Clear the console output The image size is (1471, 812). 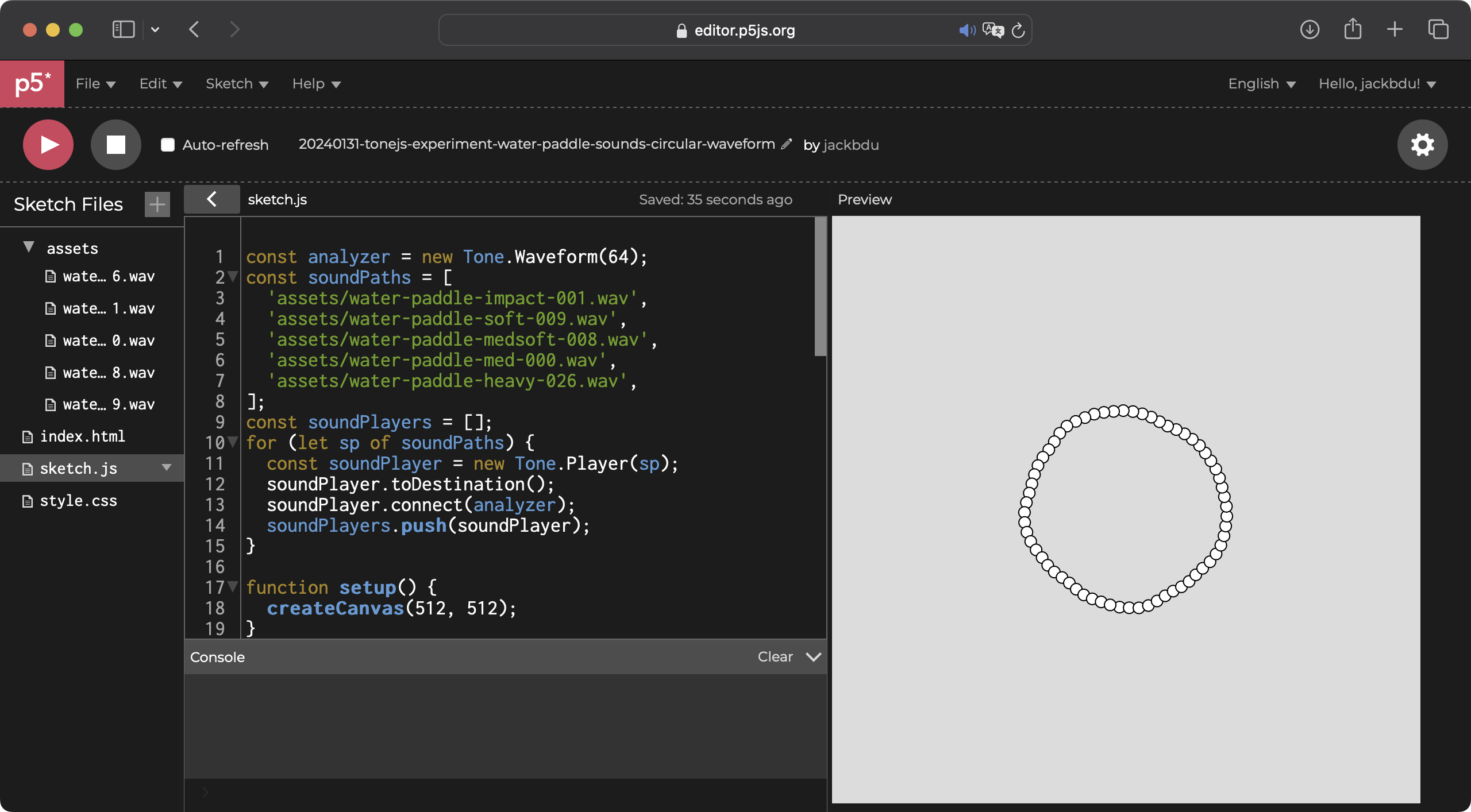pyautogui.click(x=775, y=656)
